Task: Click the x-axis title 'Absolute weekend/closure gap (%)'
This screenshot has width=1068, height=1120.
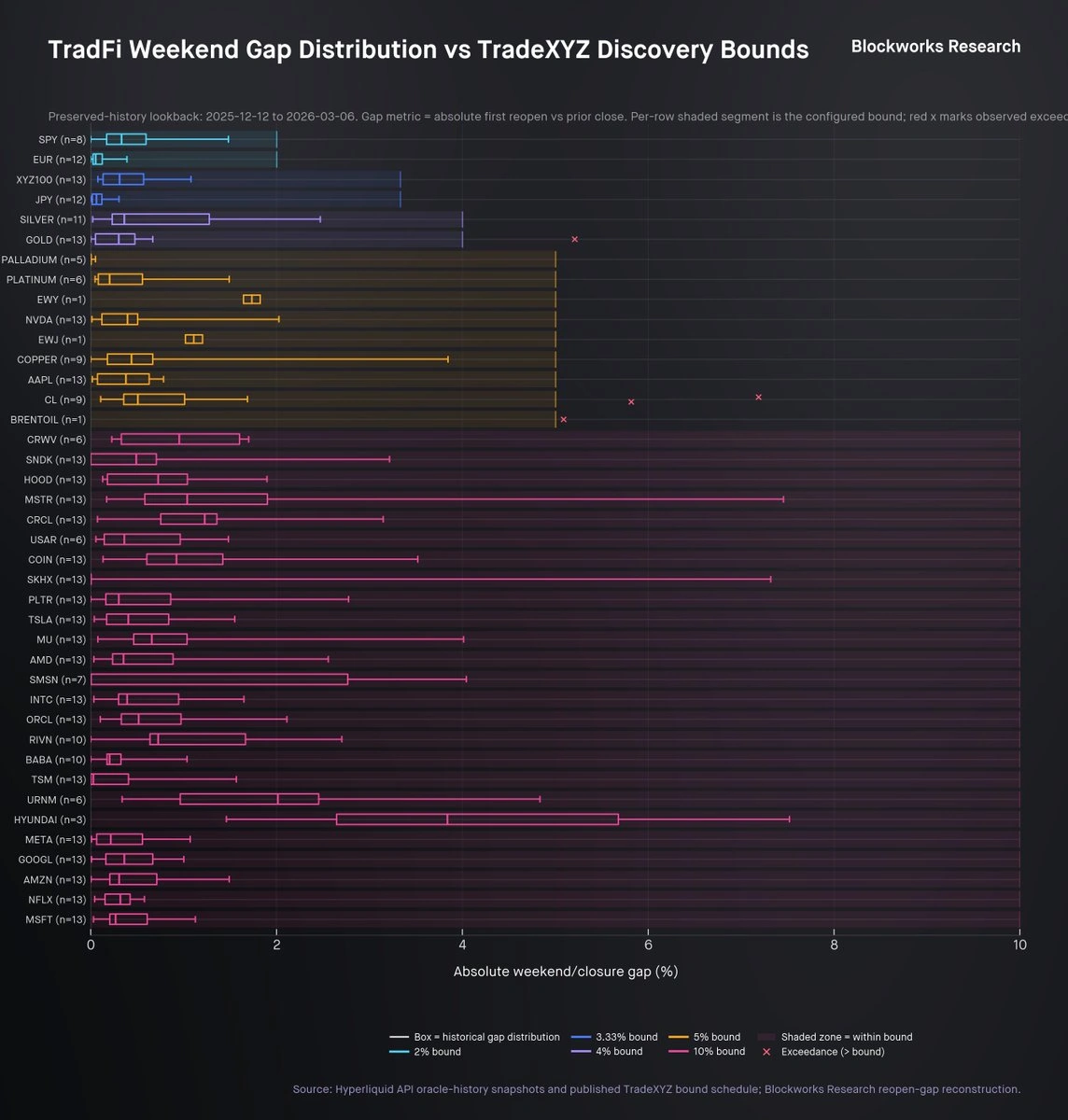Action: coord(566,972)
